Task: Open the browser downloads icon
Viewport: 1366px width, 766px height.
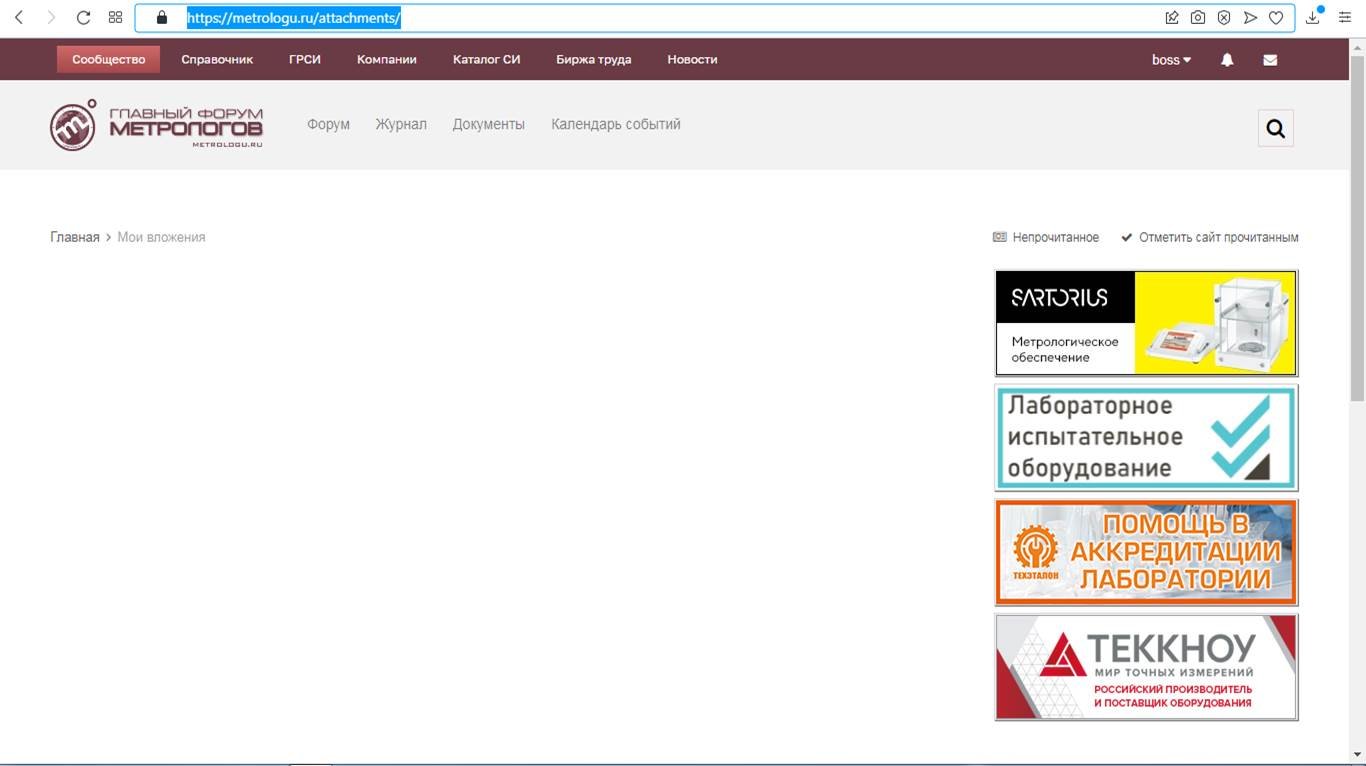Action: coord(1313,18)
